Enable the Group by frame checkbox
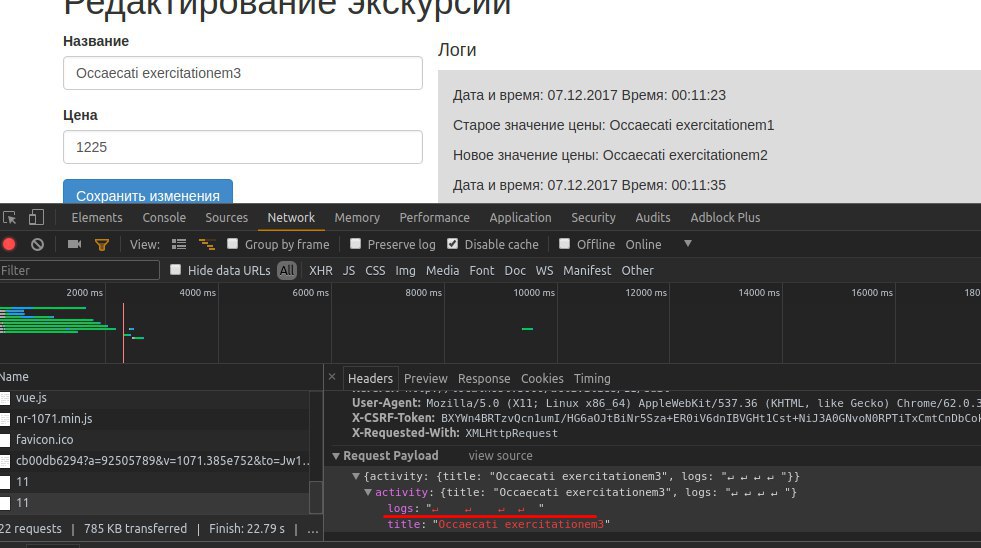This screenshot has height=548, width=981. pyautogui.click(x=232, y=243)
